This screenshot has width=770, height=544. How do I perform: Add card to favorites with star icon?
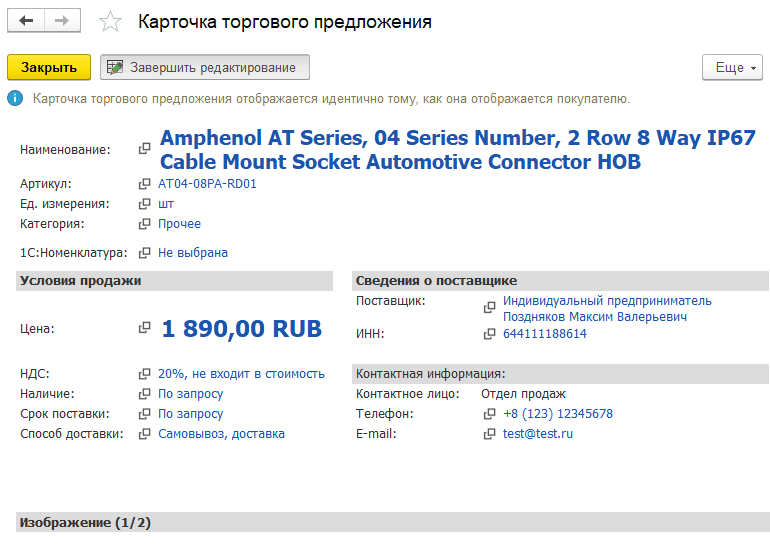click(111, 22)
